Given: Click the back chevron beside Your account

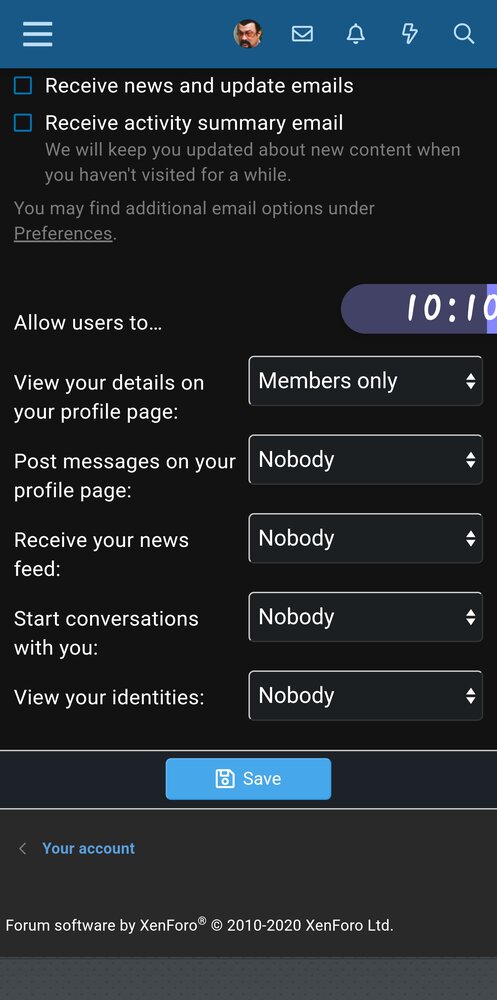Looking at the screenshot, I should click(23, 848).
